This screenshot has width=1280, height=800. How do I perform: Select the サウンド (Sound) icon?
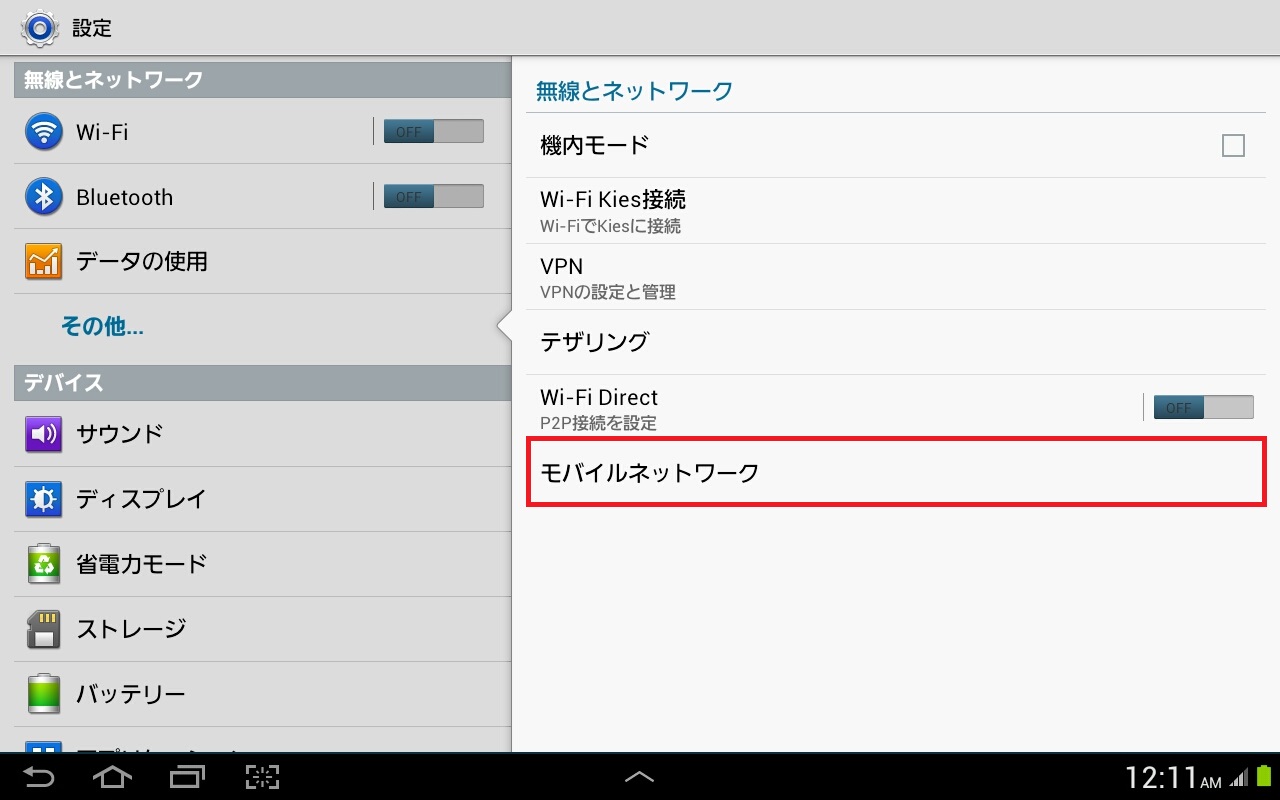click(x=41, y=433)
